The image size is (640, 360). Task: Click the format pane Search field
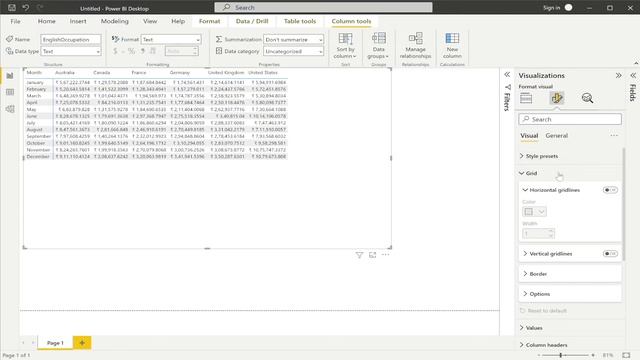(x=570, y=119)
